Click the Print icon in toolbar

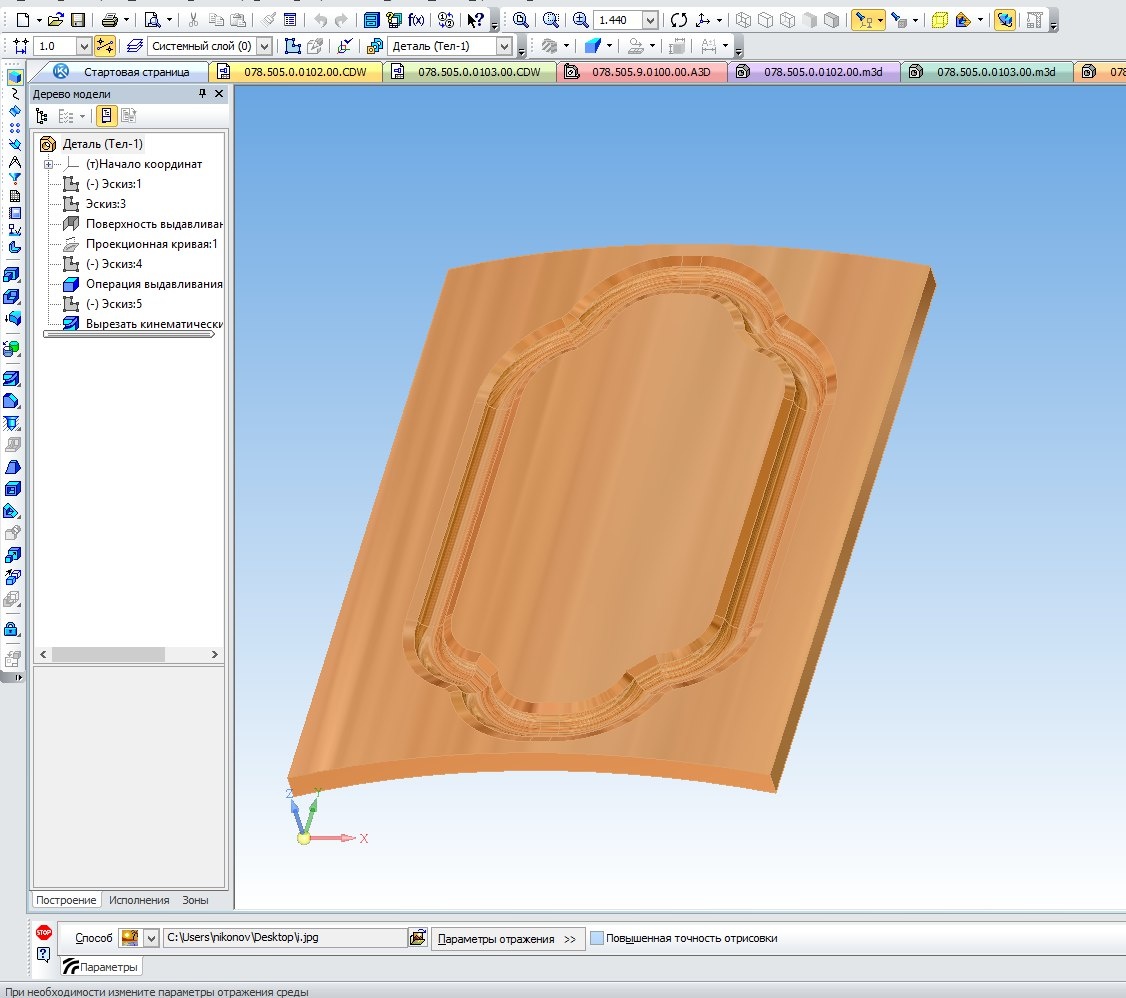point(110,19)
